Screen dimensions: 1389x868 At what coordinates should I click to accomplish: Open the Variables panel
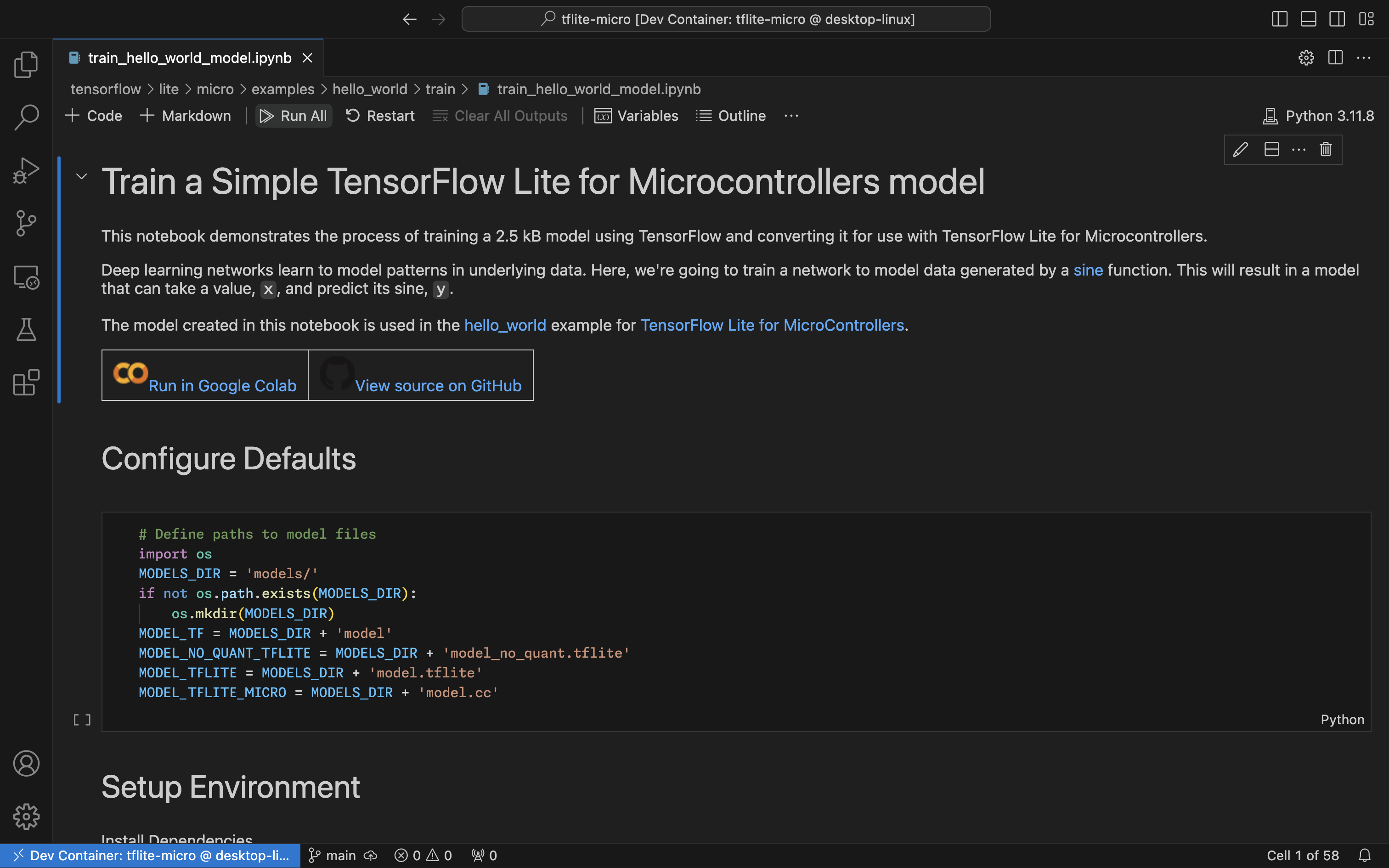click(636, 116)
